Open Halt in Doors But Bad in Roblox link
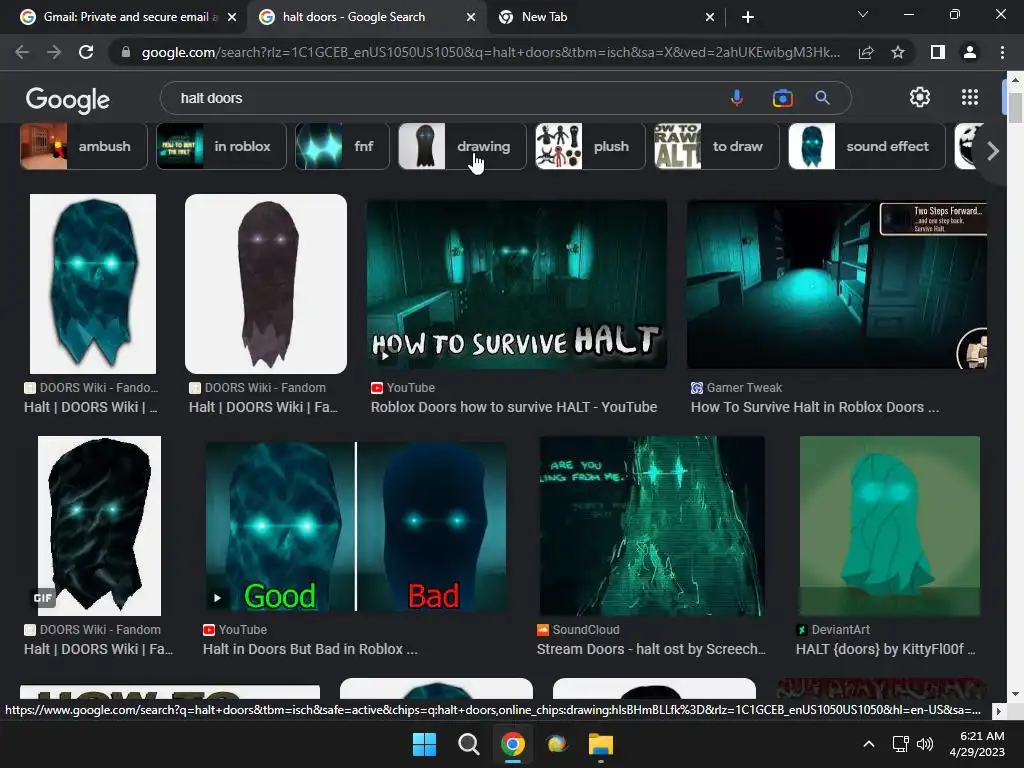The width and height of the screenshot is (1024, 768). (310, 649)
